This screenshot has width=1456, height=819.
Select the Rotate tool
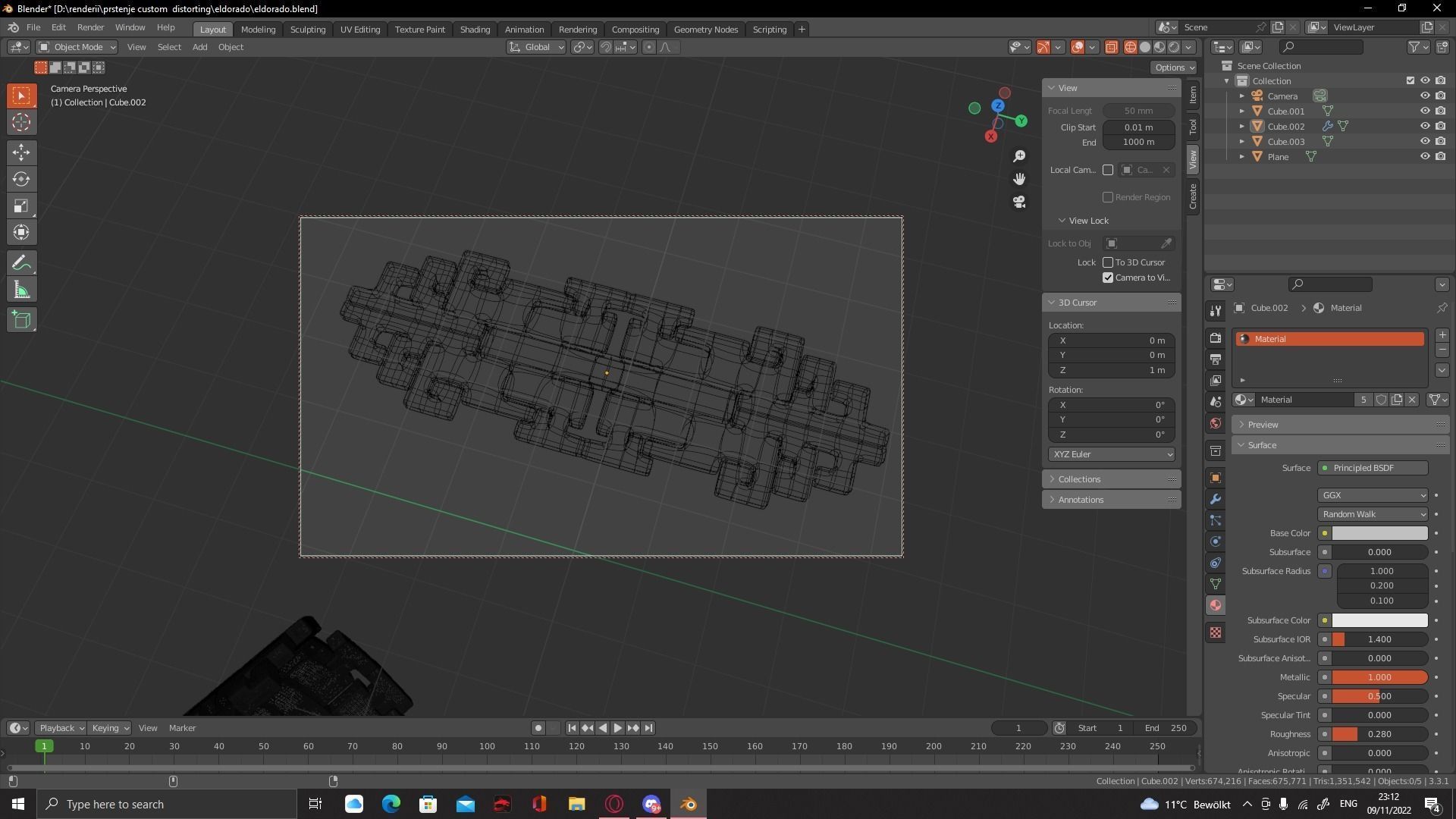point(21,179)
